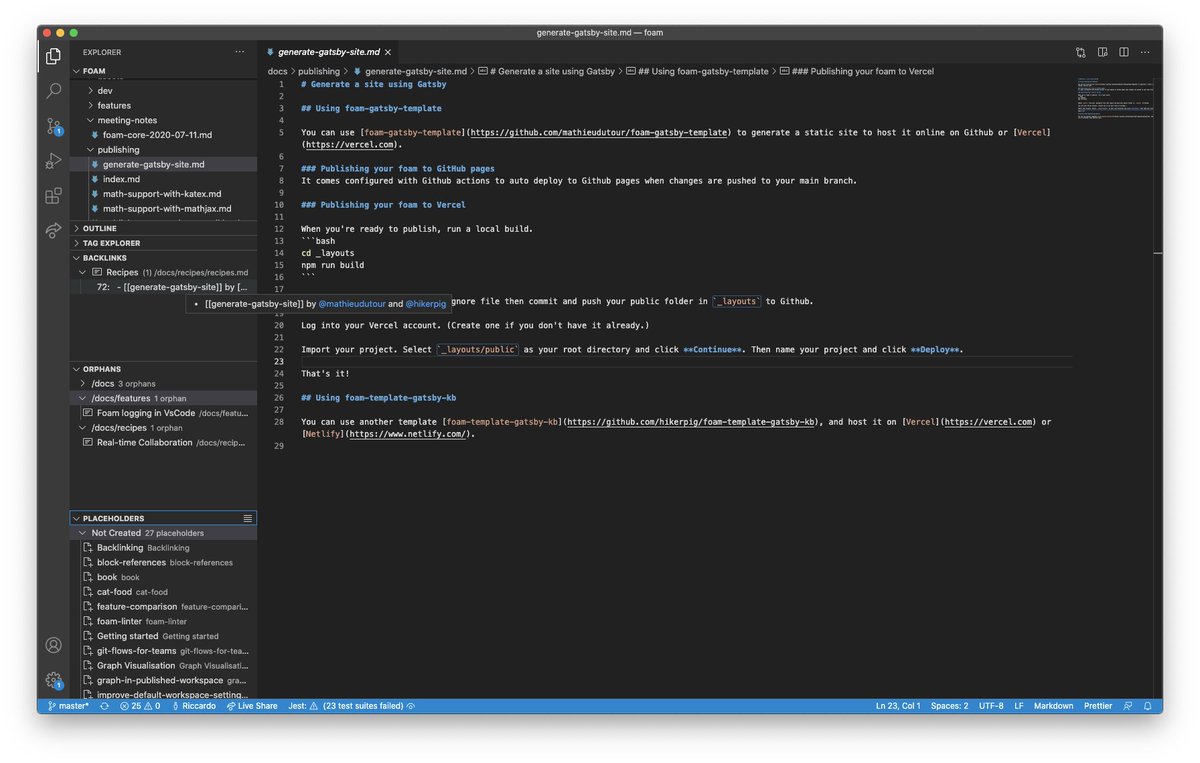This screenshot has height=763, width=1200.
Task: Collapse the /docs/features orphan group
Action: 163,398
